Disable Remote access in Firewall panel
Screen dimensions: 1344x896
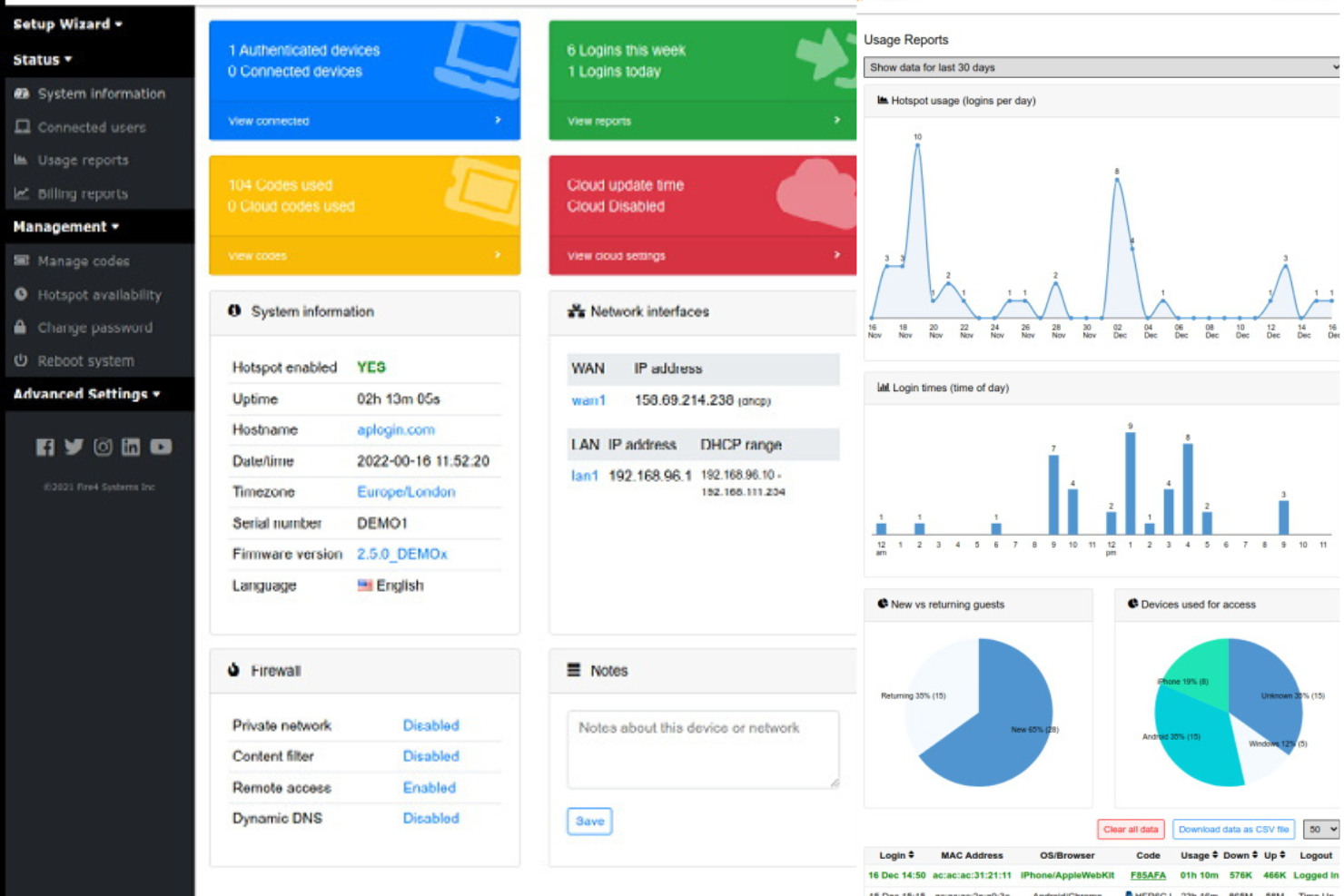point(429,787)
